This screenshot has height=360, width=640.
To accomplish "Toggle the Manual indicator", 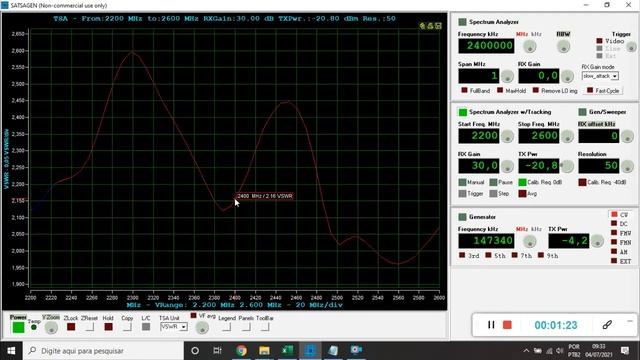I will (x=462, y=182).
